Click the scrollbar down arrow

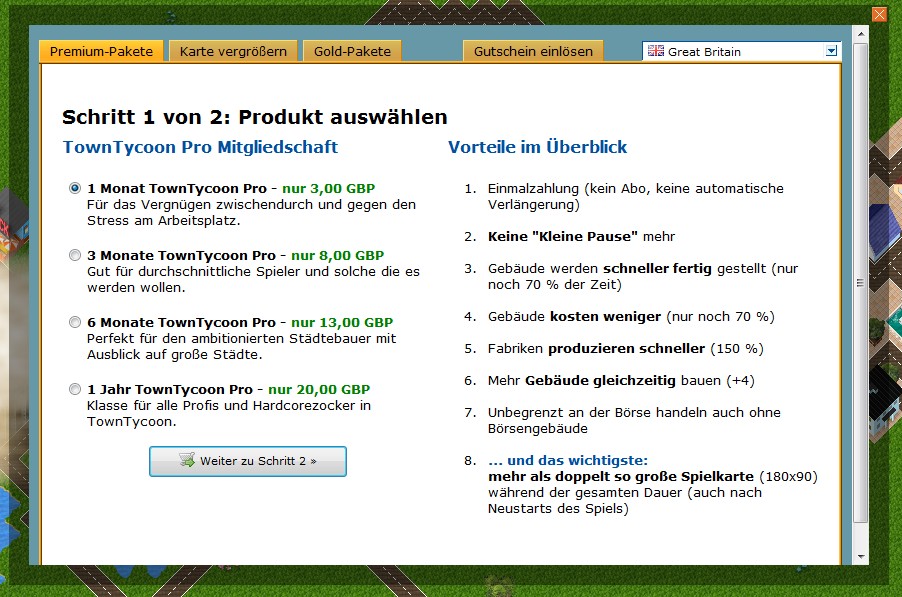coord(861,557)
